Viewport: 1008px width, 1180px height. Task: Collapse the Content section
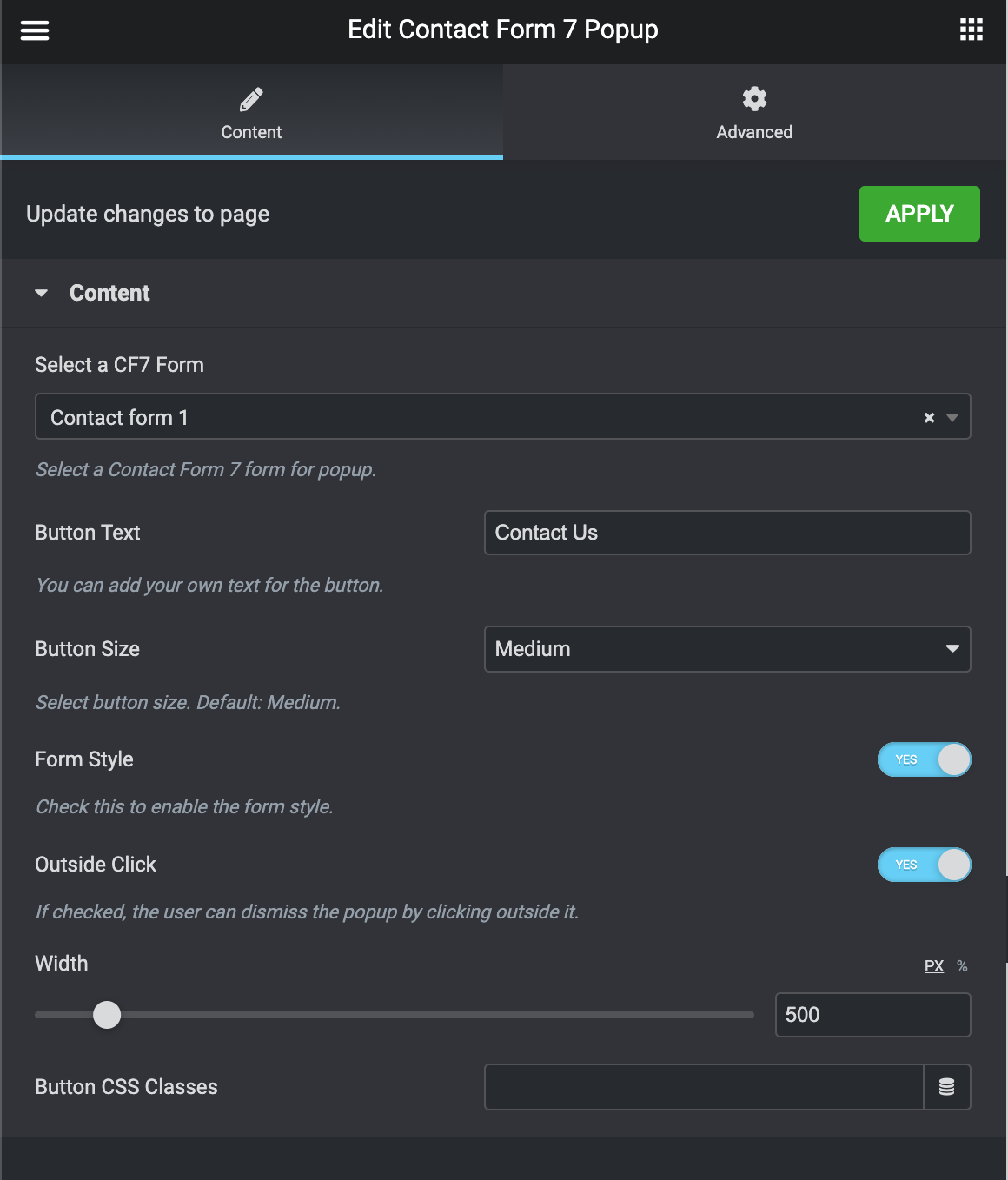coord(41,293)
